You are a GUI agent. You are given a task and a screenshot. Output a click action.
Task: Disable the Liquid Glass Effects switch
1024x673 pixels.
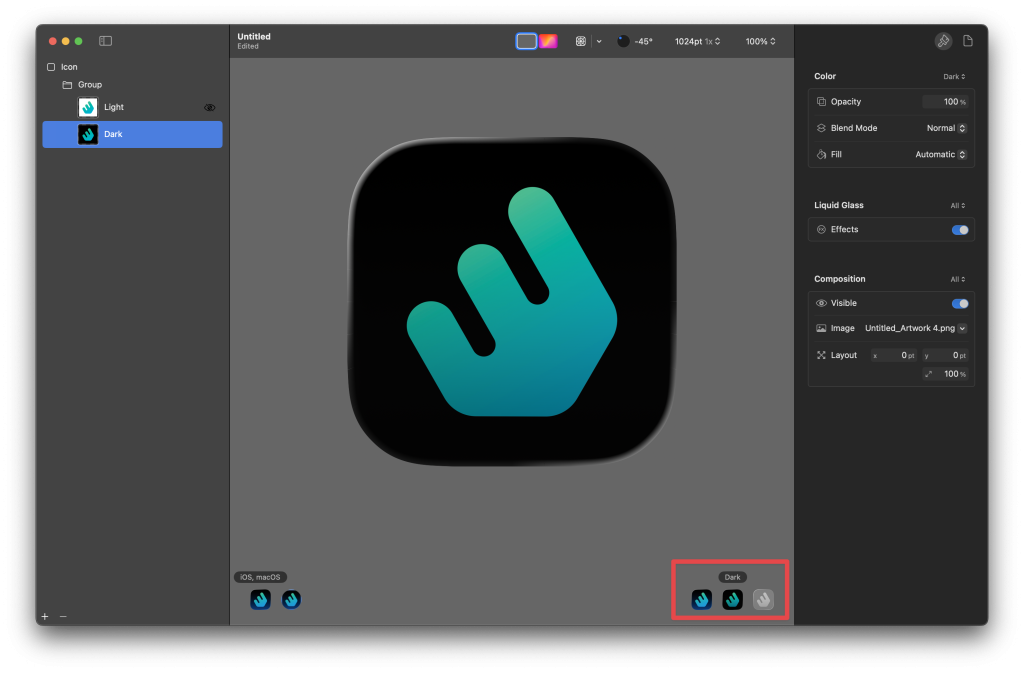point(959,230)
